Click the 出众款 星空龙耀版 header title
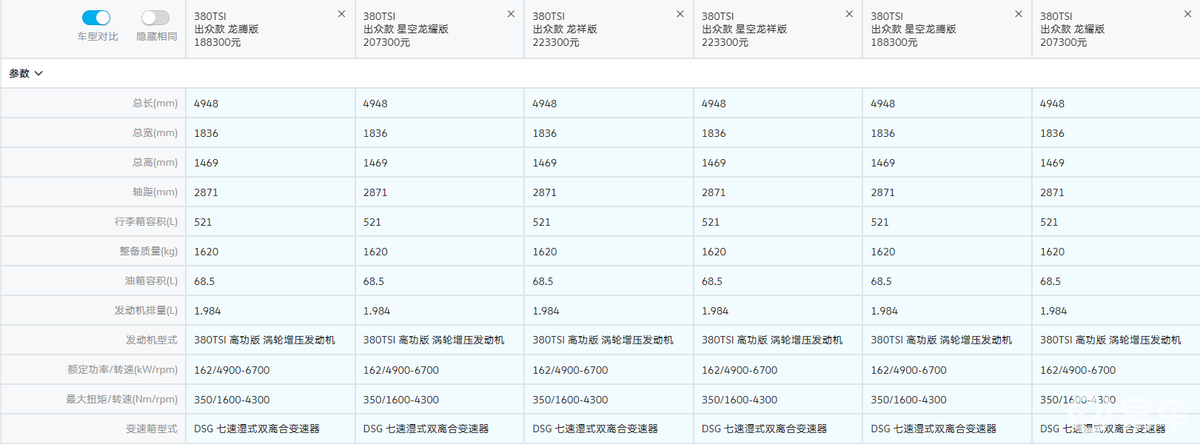Image resolution: width=1200 pixels, height=444 pixels. tap(405, 30)
